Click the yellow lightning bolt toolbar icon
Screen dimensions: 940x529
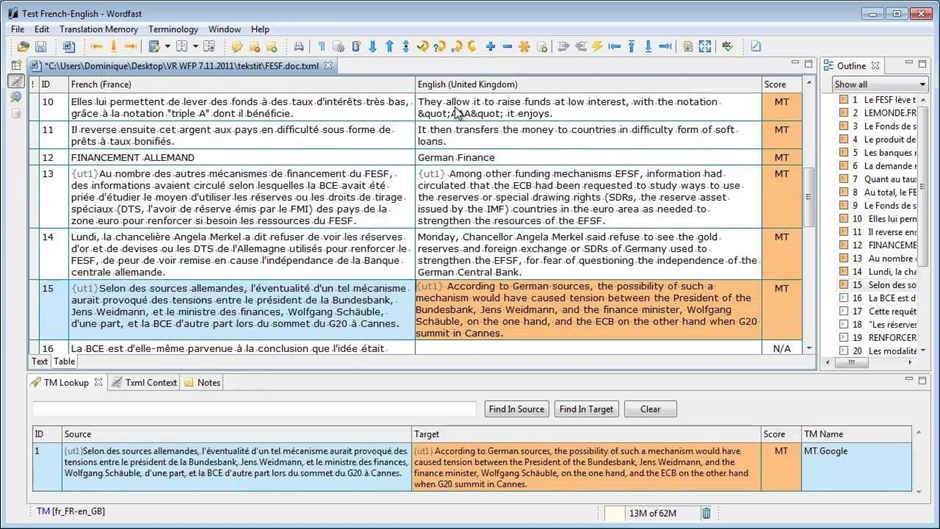pos(597,47)
